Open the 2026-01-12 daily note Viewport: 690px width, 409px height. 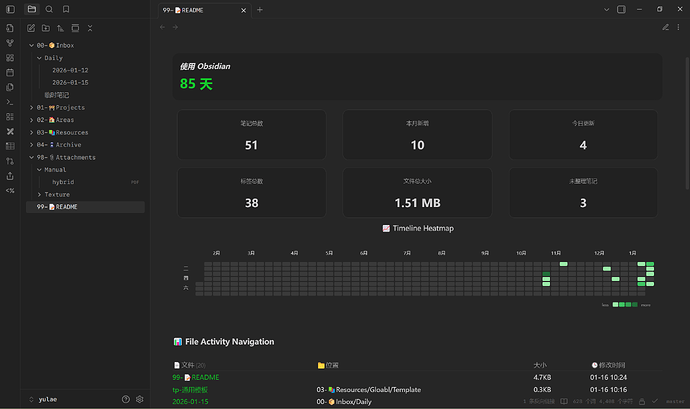[70, 70]
